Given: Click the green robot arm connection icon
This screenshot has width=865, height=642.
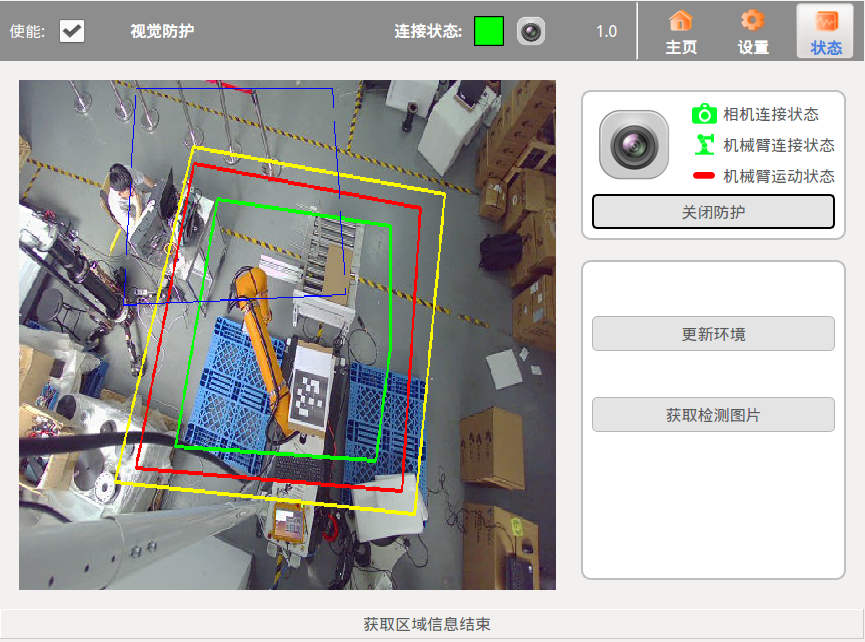Looking at the screenshot, I should click(705, 145).
